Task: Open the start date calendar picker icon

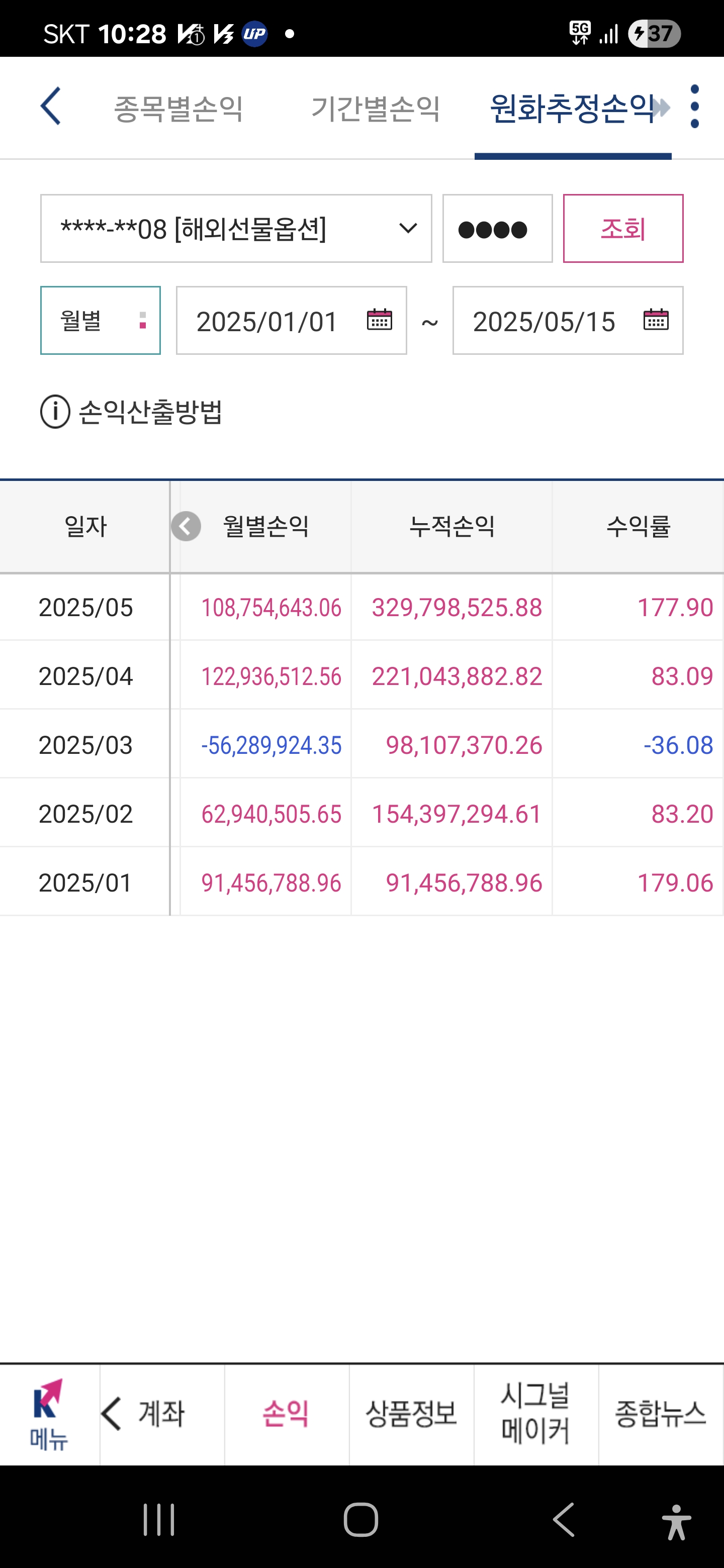Action: point(380,320)
